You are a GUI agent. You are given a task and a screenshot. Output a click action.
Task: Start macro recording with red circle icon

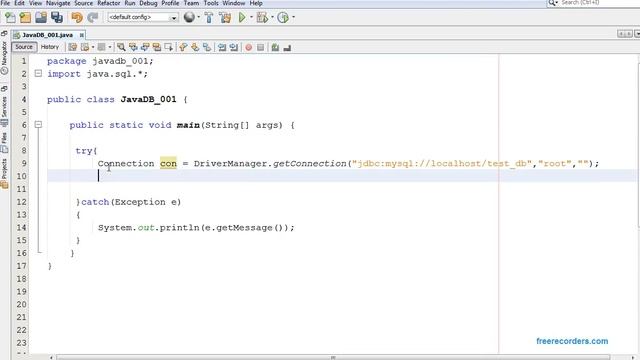pyautogui.click(x=249, y=47)
